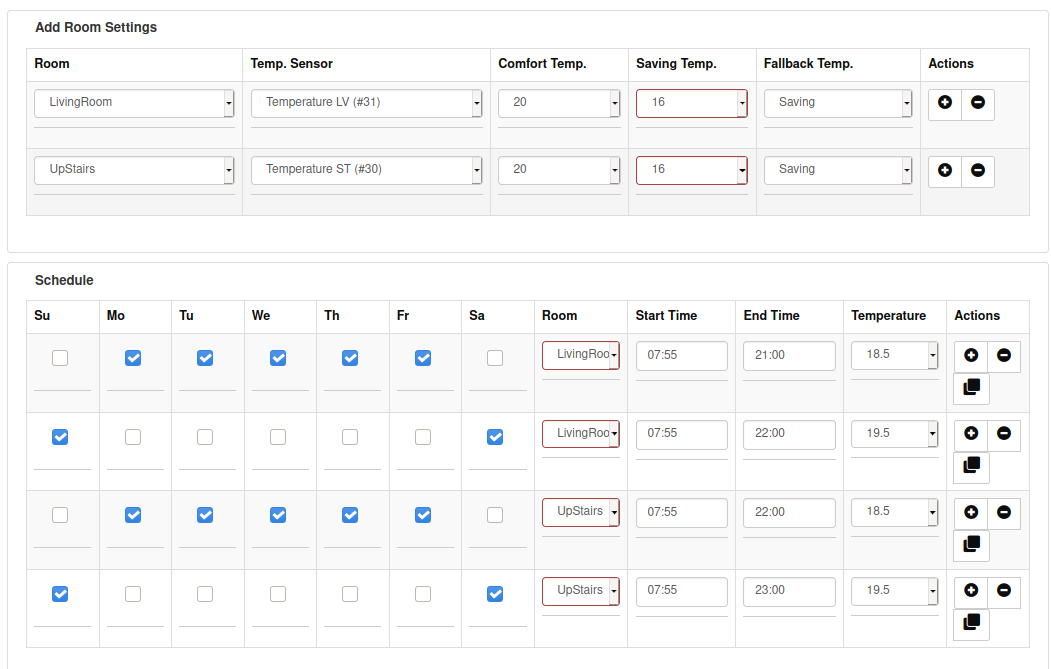Duplicate the UpStairs schedule row with temperature 18.5
Image resolution: width=1051 pixels, height=669 pixels.
tap(971, 545)
